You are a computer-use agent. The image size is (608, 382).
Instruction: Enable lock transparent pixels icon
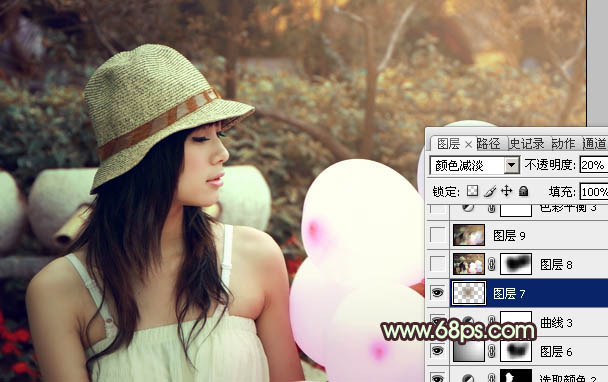tap(472, 191)
